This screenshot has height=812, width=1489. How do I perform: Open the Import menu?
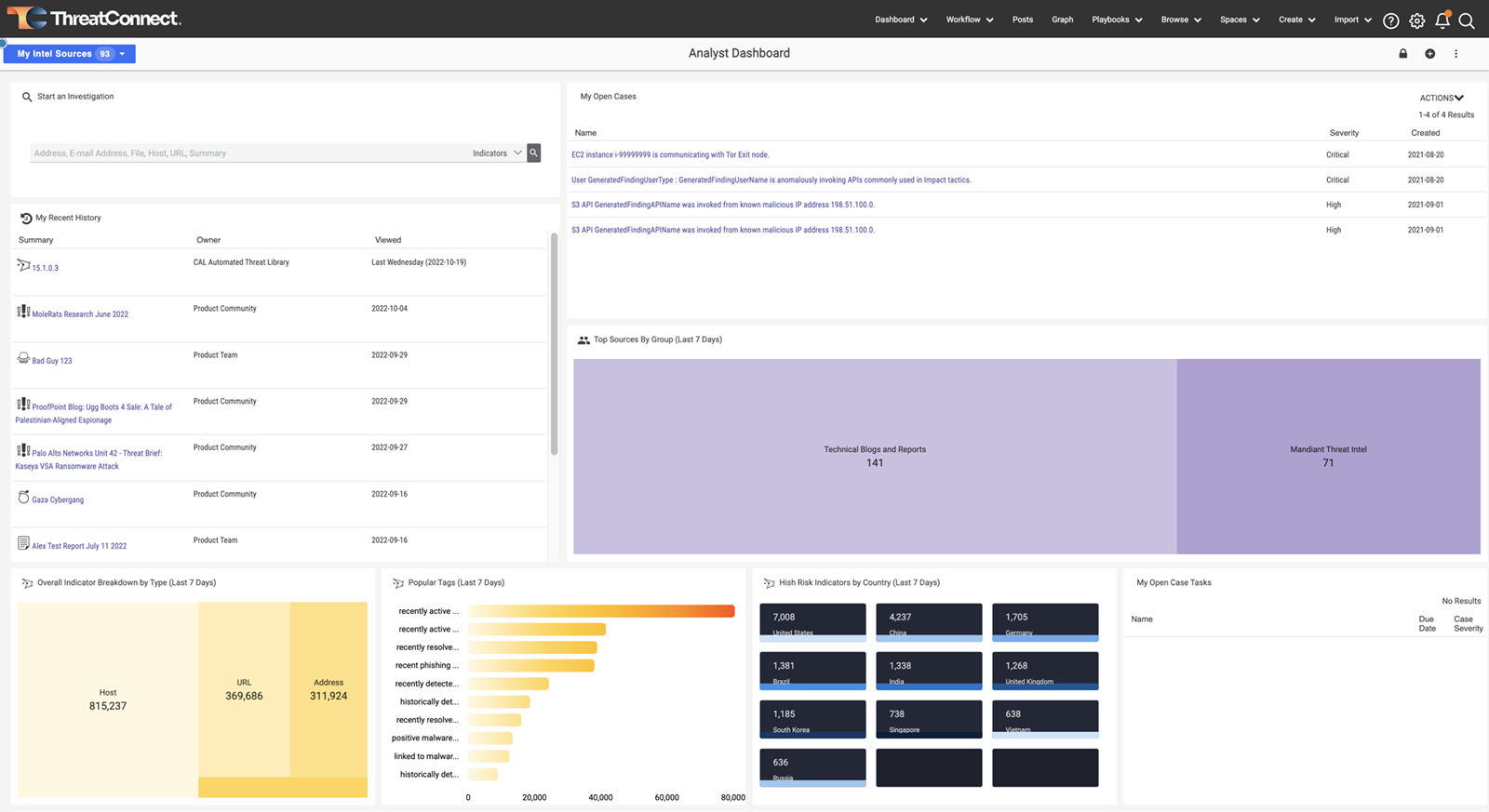1352,20
